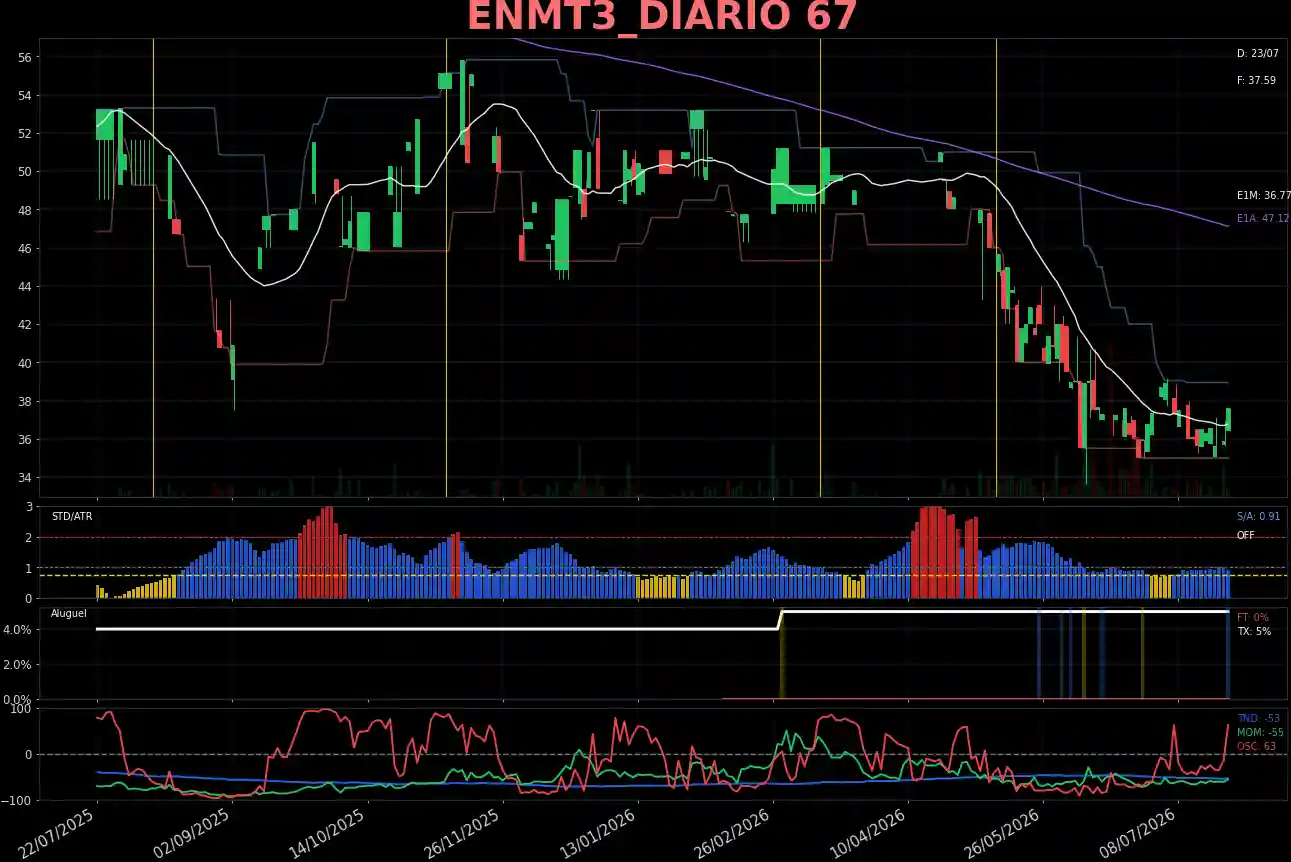This screenshot has height=862, width=1291.
Task: Click the 2.0% Aluguel axis label
Action: [x=19, y=665]
